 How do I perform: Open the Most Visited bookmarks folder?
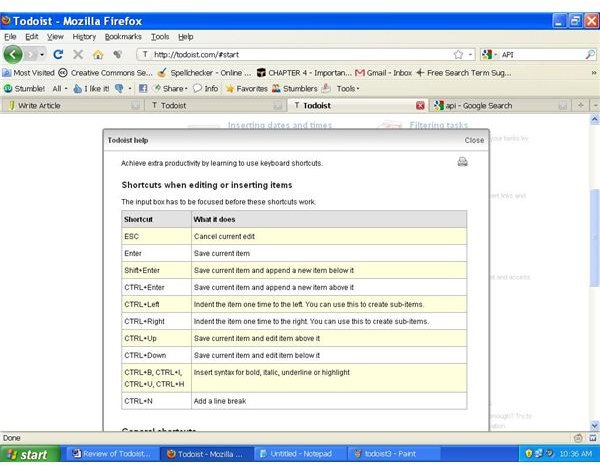click(x=28, y=73)
